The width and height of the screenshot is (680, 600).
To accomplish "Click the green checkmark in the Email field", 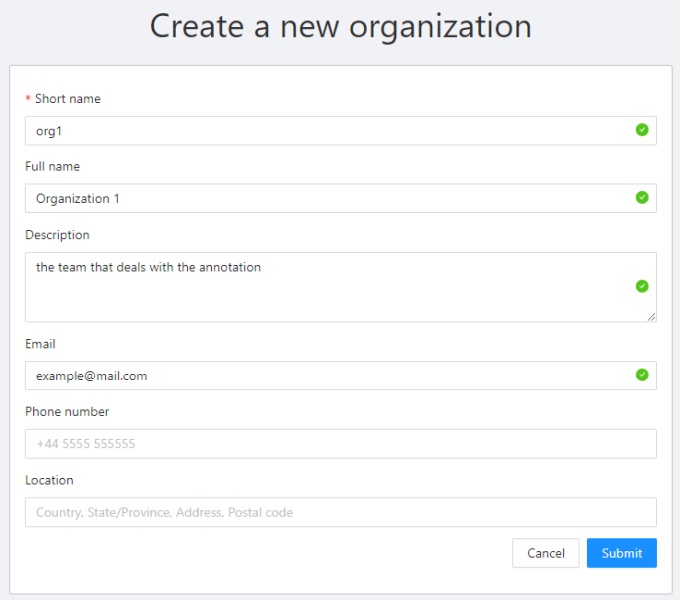I will click(x=642, y=375).
